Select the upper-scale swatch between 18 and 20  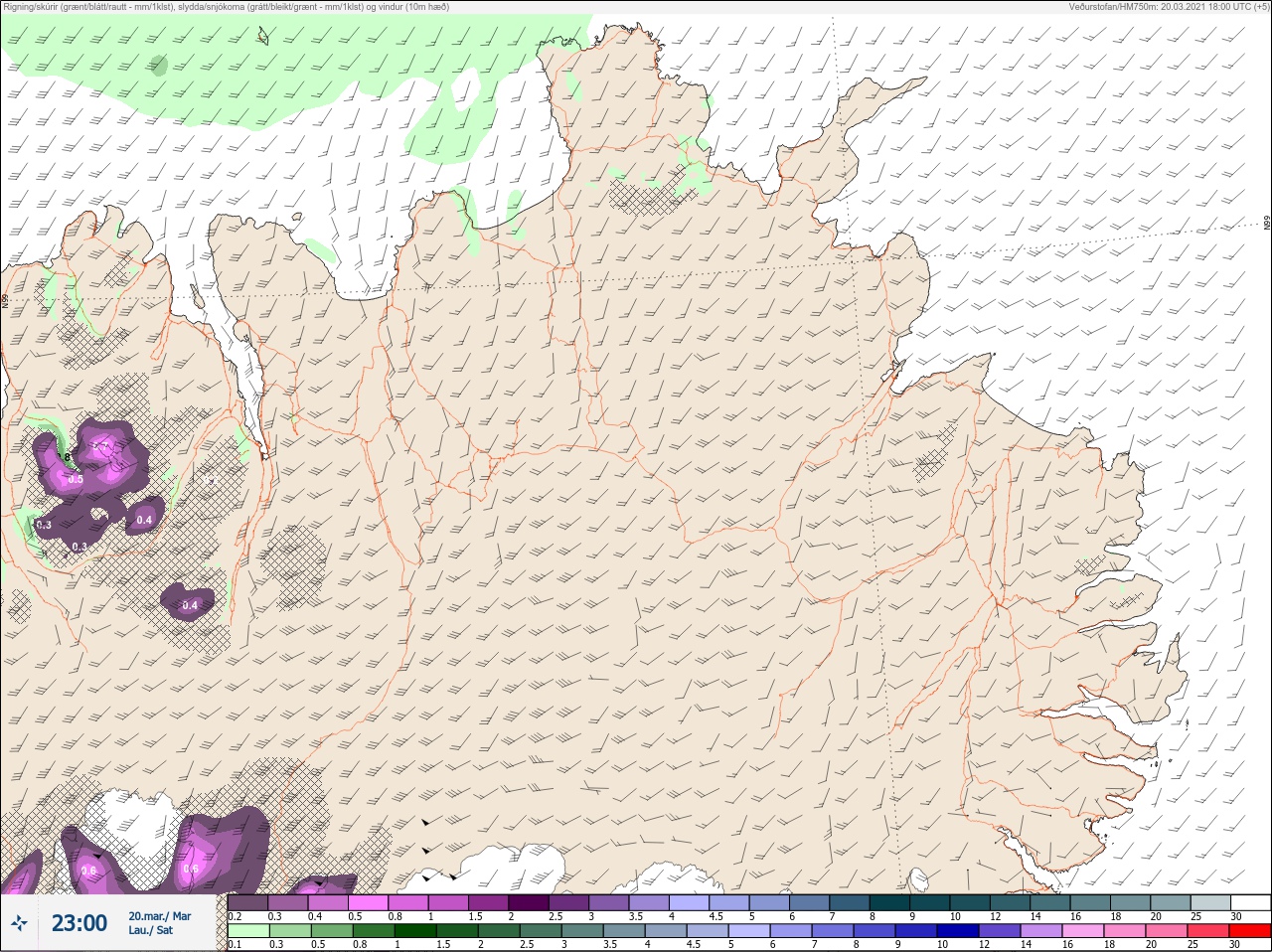(1131, 902)
